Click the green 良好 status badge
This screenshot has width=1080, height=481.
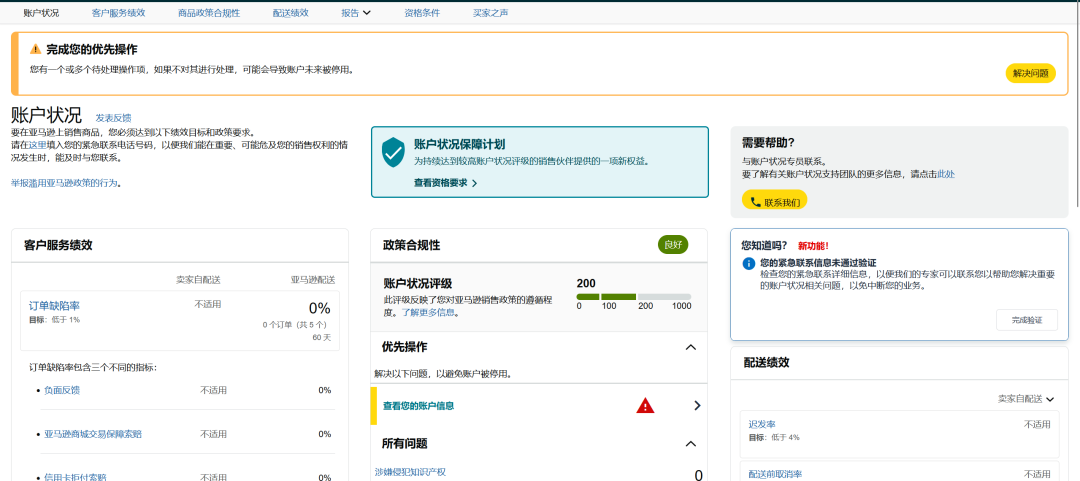[673, 245]
